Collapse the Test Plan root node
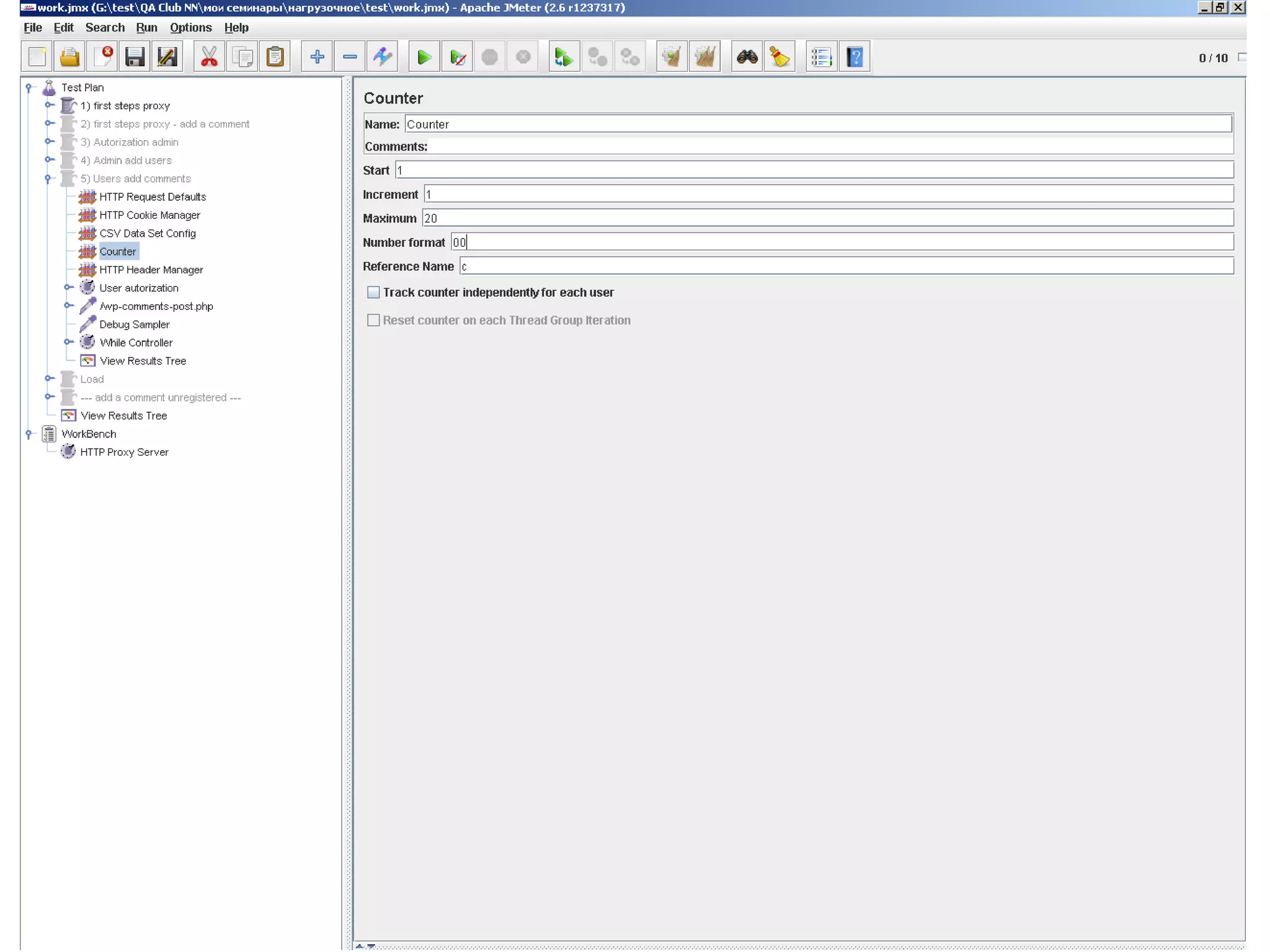 (x=29, y=87)
